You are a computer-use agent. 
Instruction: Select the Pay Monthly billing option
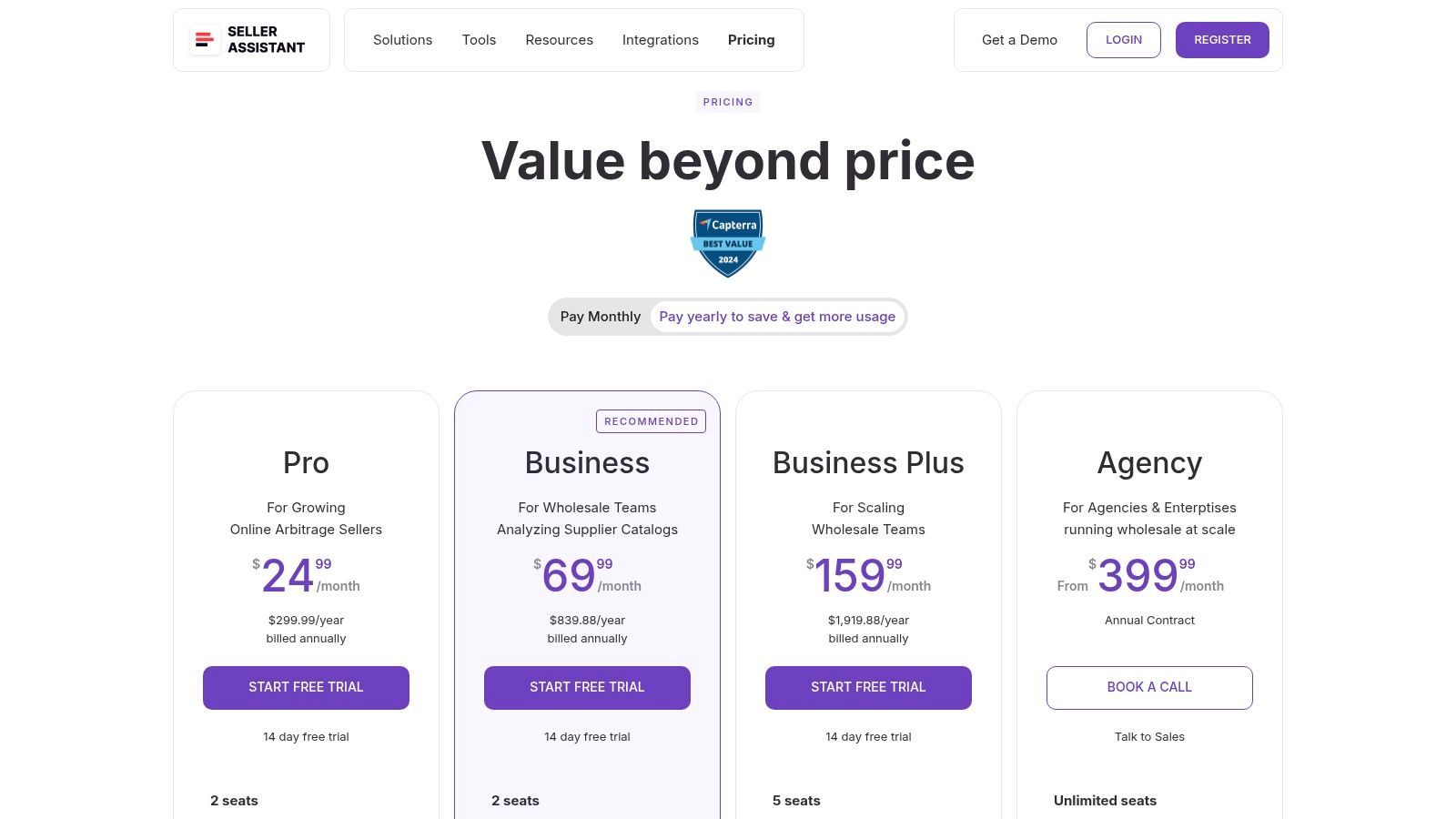601,316
